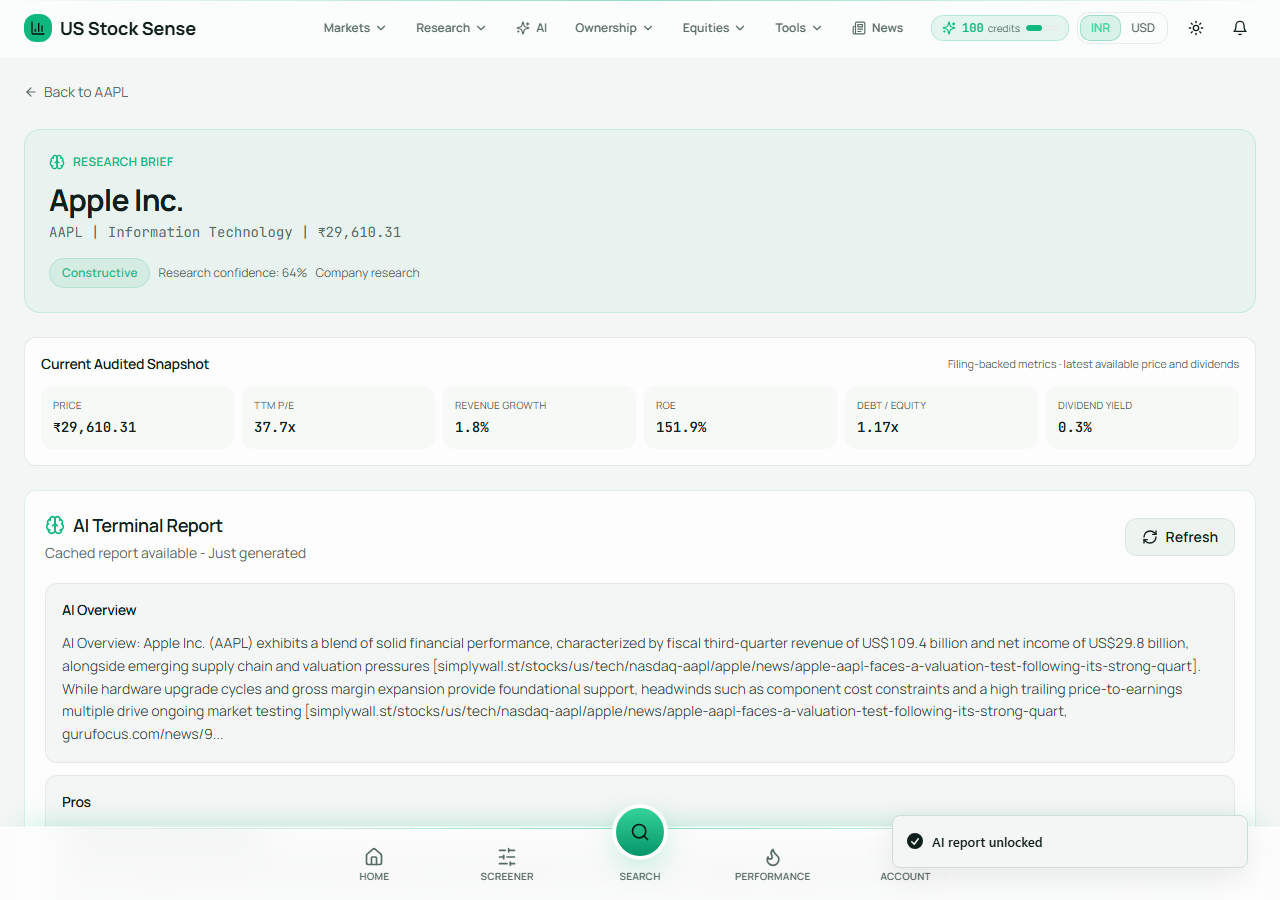Click the US Stock Sense brand name
1280x900 pixels.
pyautogui.click(x=128, y=28)
